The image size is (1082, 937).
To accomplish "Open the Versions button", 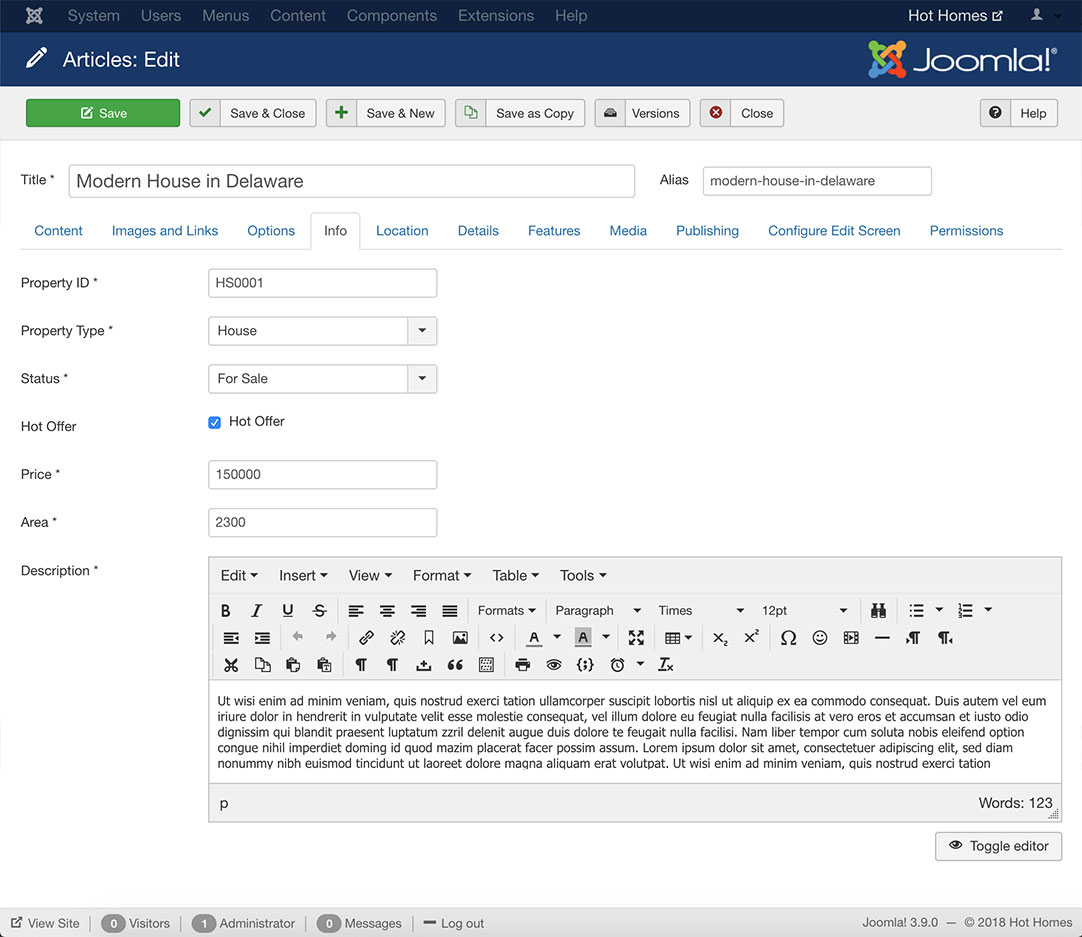I will click(x=642, y=113).
